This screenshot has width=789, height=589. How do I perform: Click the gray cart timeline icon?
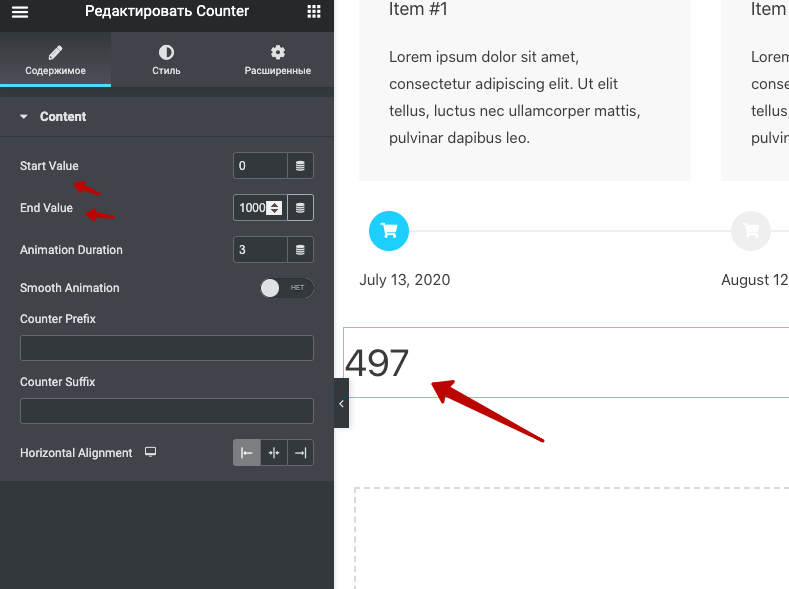click(x=751, y=231)
